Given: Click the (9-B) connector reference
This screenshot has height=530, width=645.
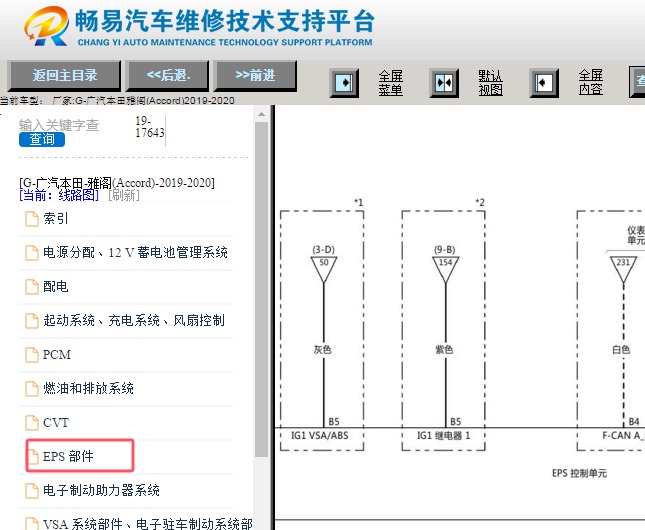Looking at the screenshot, I should point(445,250).
